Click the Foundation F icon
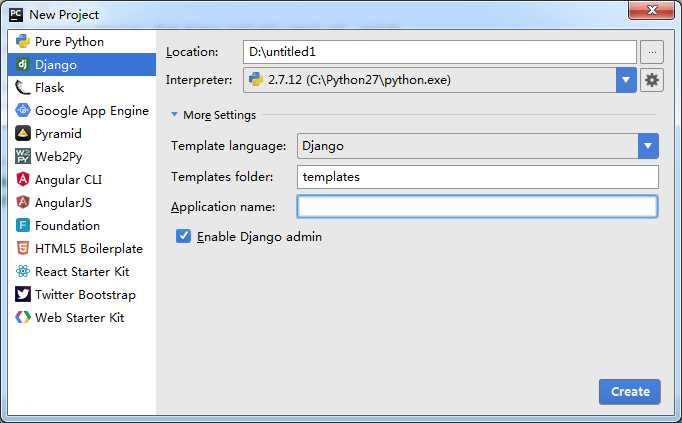This screenshot has width=682, height=423. [23, 226]
